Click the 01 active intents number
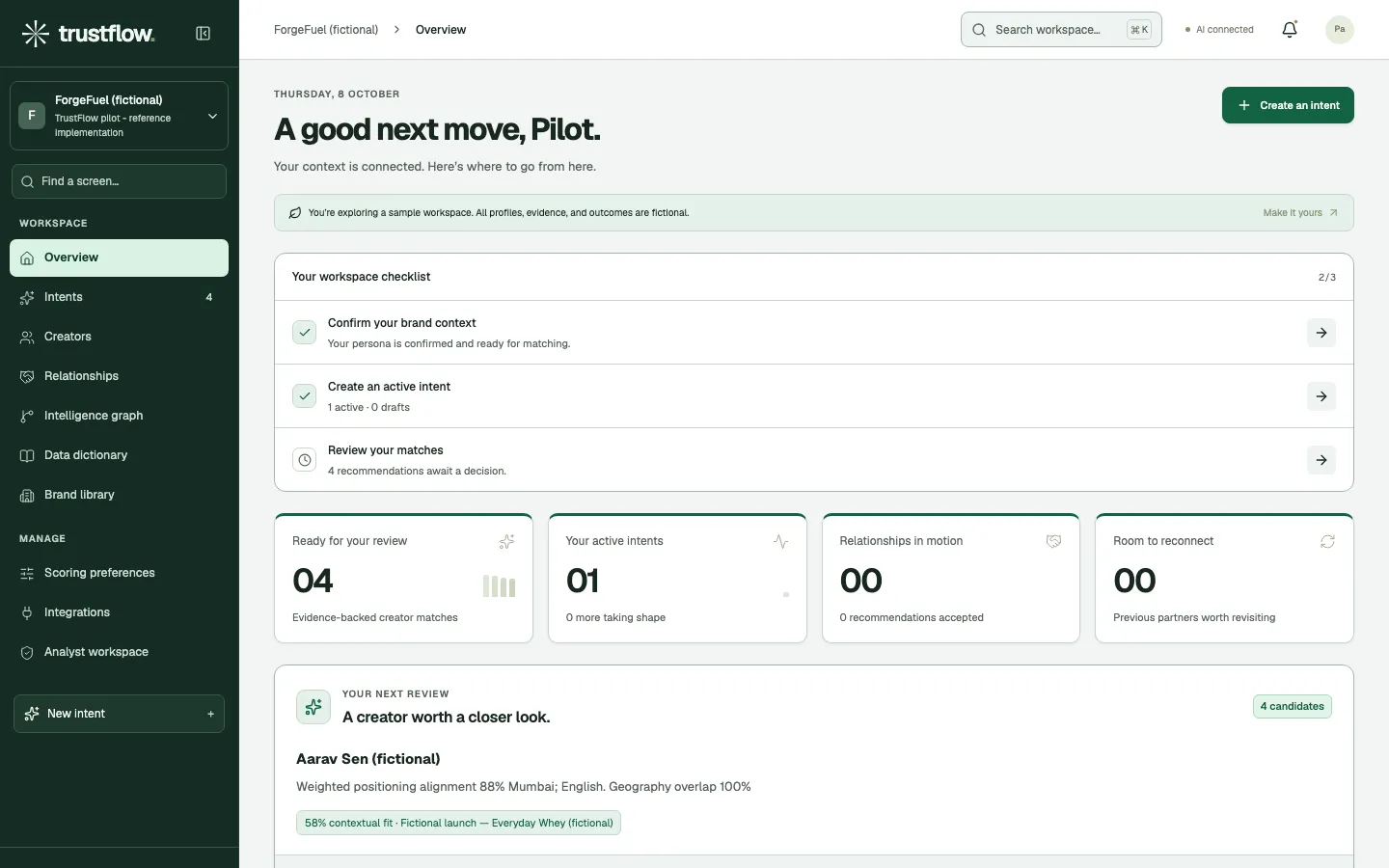This screenshot has height=868, width=1389. click(583, 581)
